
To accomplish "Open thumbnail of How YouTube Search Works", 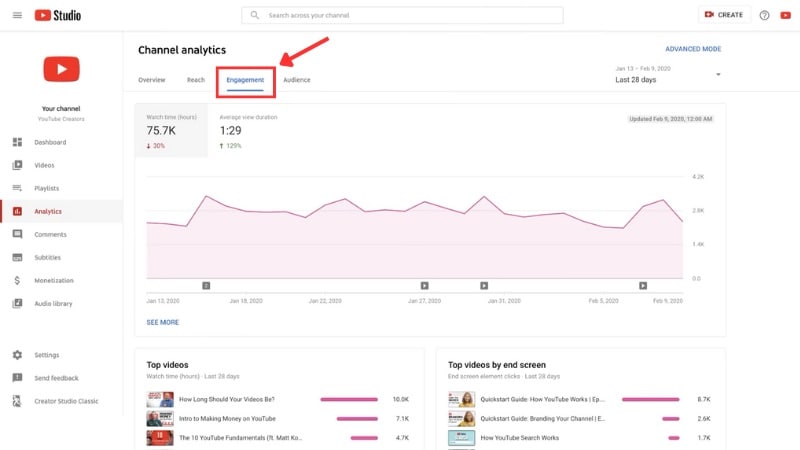I will pyautogui.click(x=462, y=438).
